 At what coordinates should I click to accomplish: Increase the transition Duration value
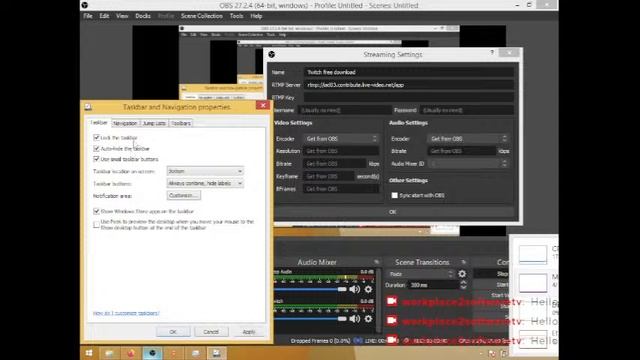463,282
